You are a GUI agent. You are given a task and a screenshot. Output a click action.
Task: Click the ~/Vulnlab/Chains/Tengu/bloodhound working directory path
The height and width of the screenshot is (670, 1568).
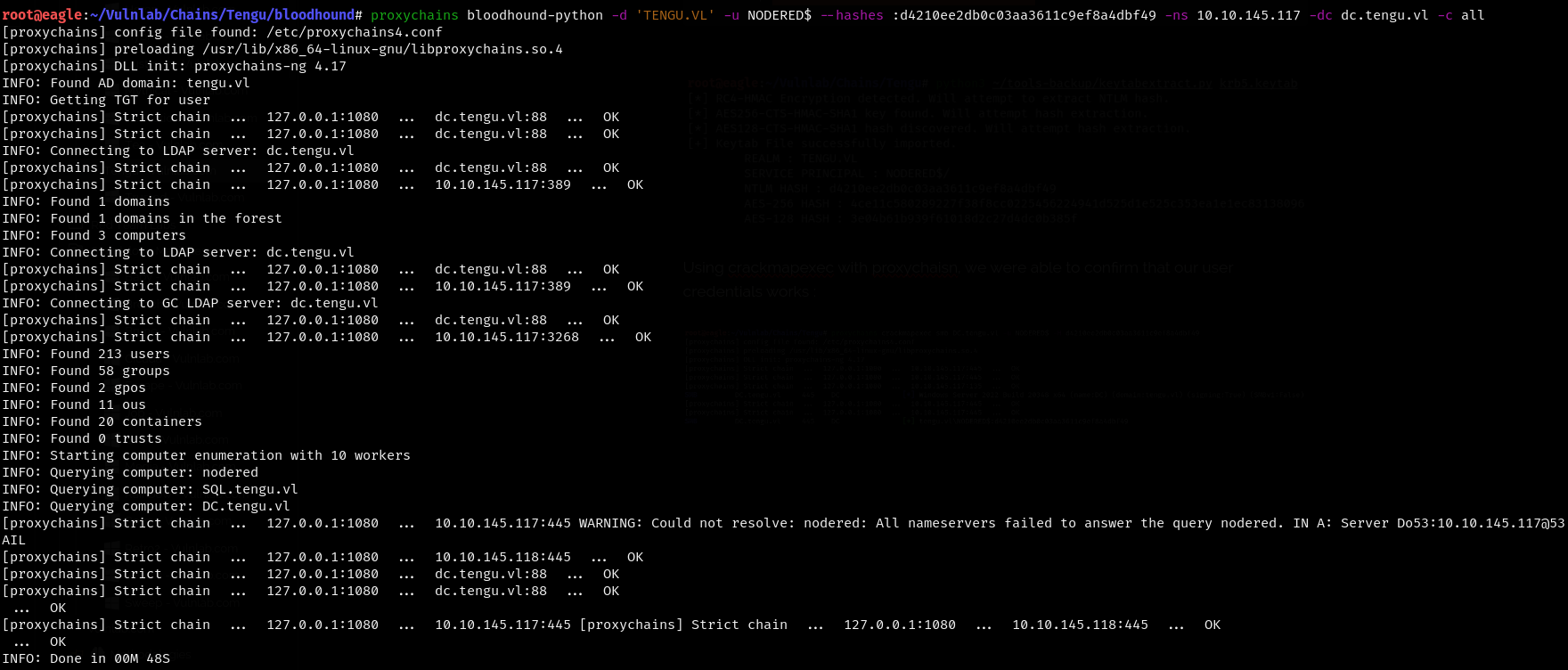pos(230,15)
